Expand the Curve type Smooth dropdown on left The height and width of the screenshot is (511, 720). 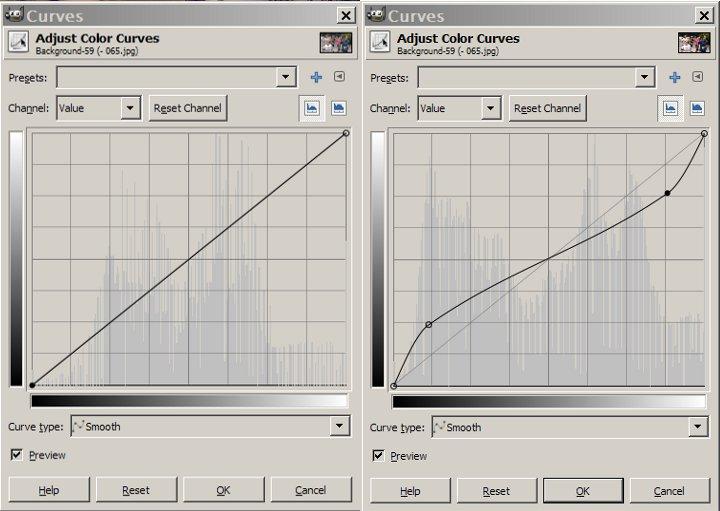(341, 426)
